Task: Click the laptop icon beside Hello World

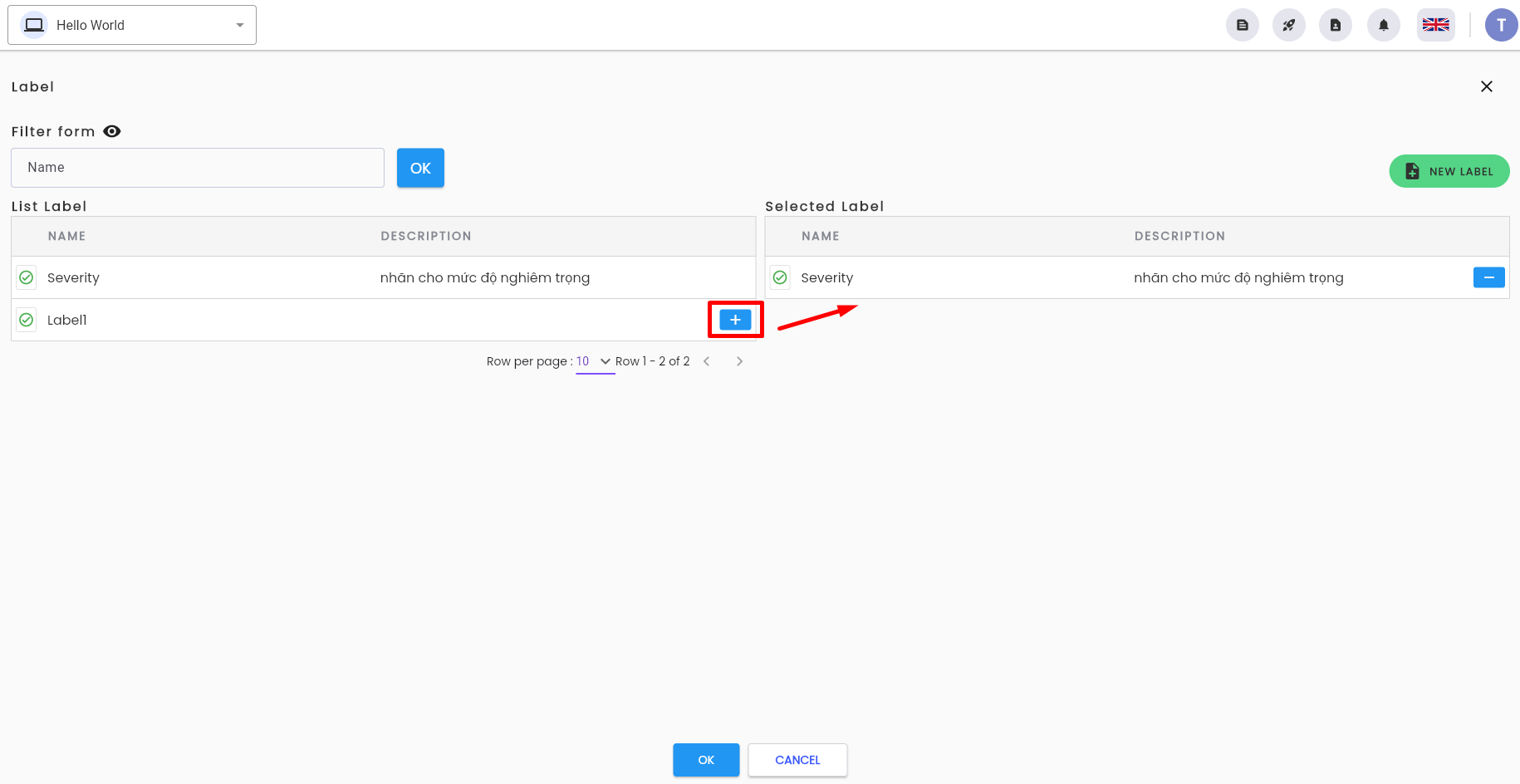Action: (x=34, y=25)
